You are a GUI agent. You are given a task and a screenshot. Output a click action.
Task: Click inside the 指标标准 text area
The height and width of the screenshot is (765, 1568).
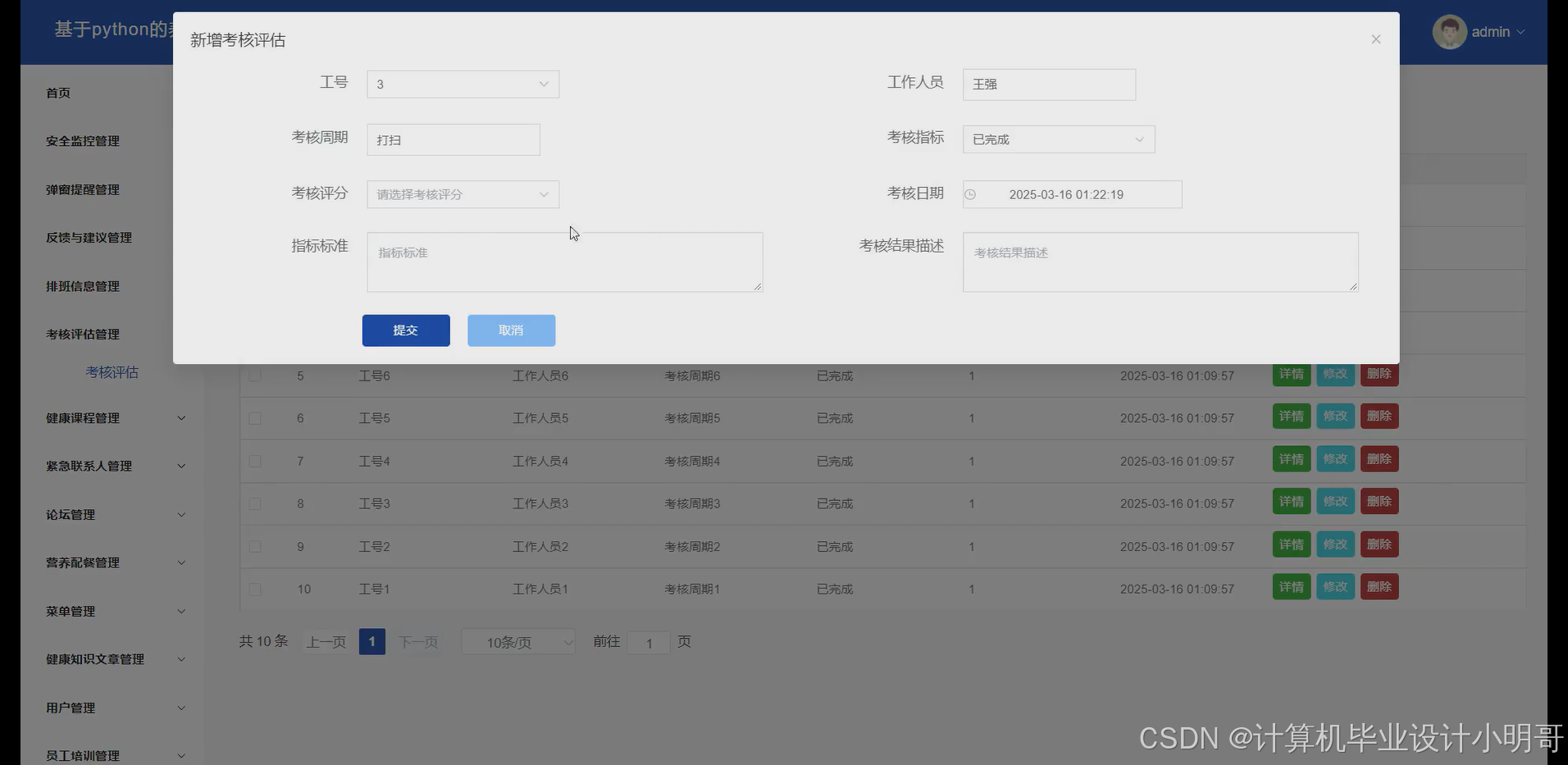tap(564, 262)
